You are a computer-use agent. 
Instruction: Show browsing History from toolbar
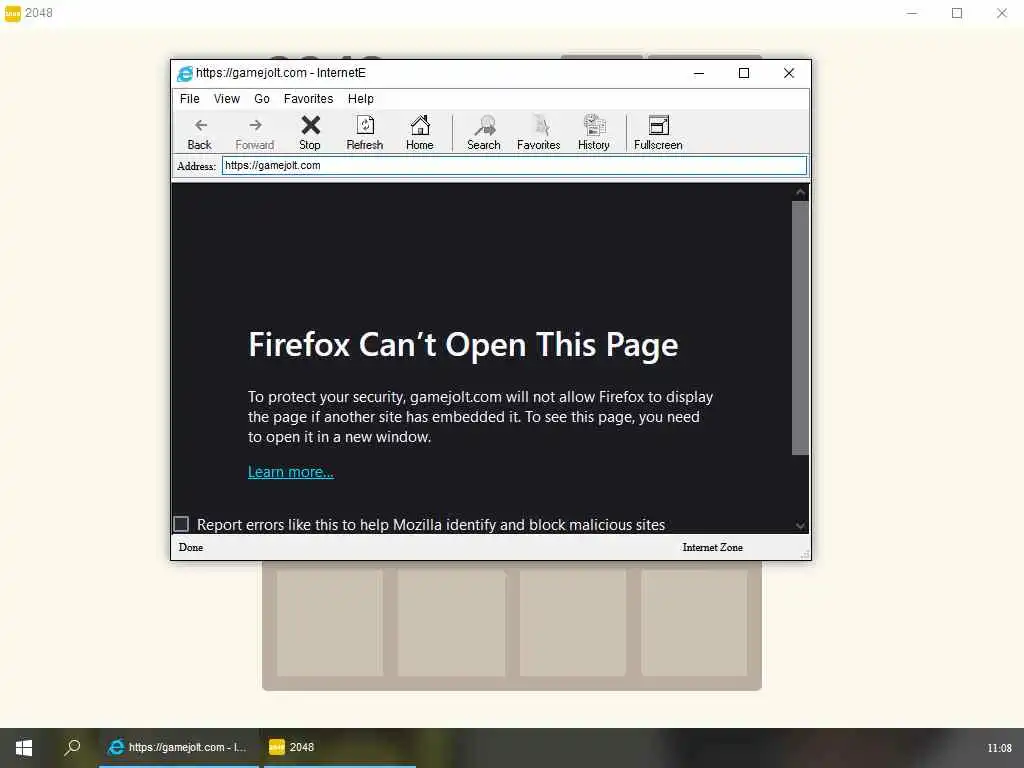point(593,133)
